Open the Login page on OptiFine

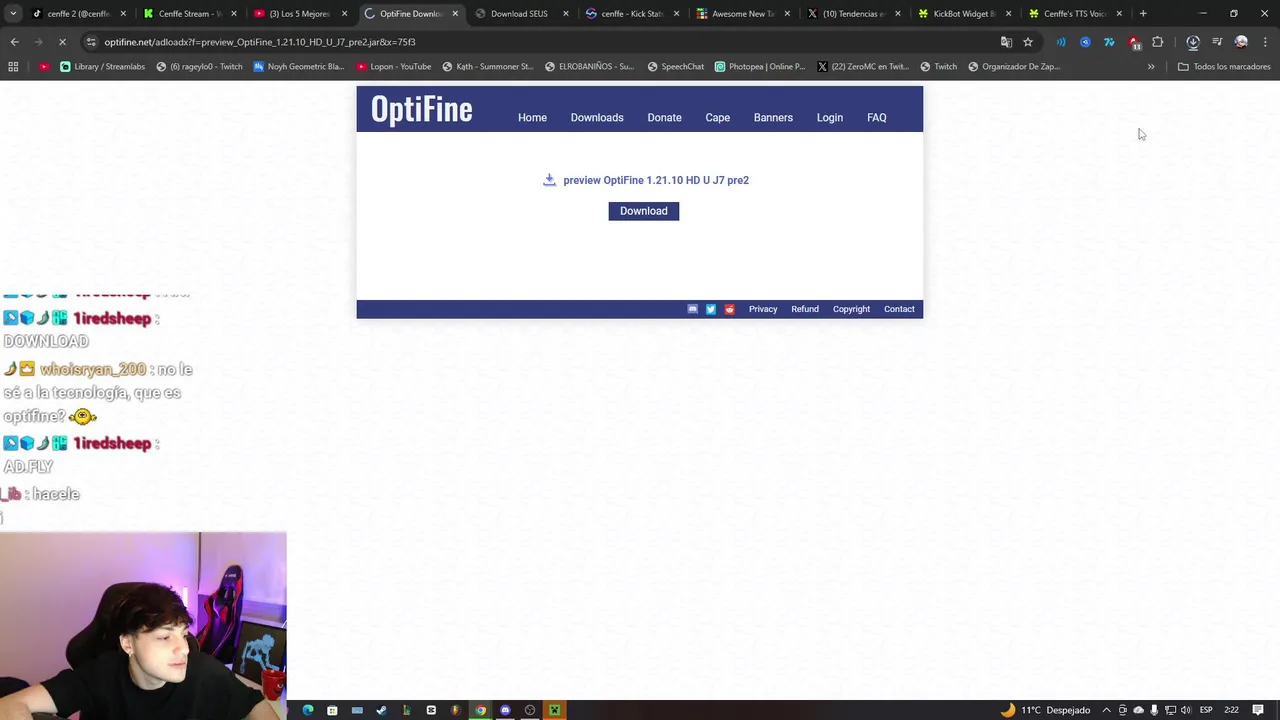(x=829, y=118)
